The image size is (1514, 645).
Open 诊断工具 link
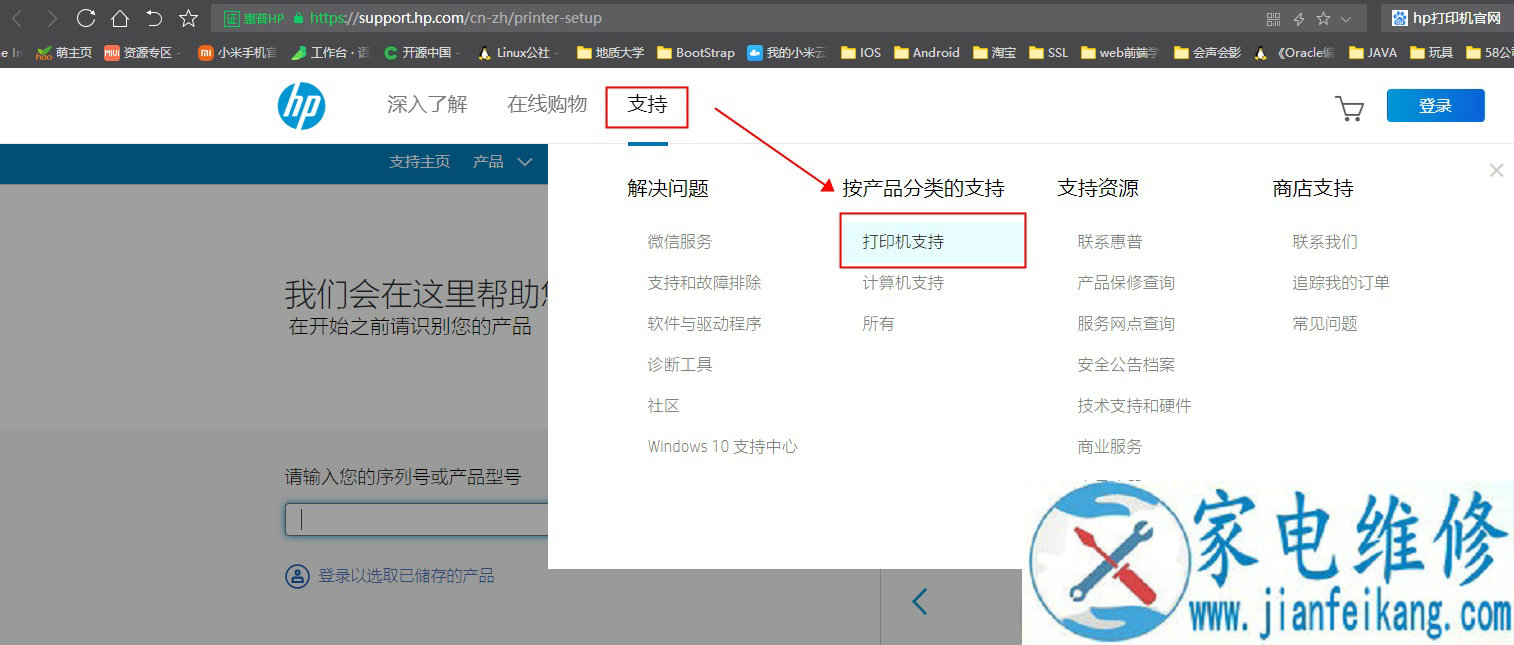680,365
